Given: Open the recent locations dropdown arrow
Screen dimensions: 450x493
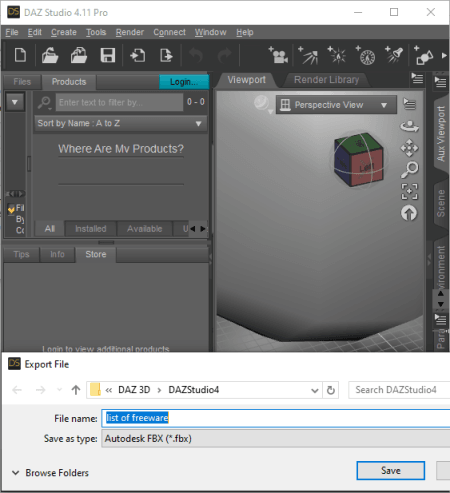Looking at the screenshot, I should tap(59, 390).
